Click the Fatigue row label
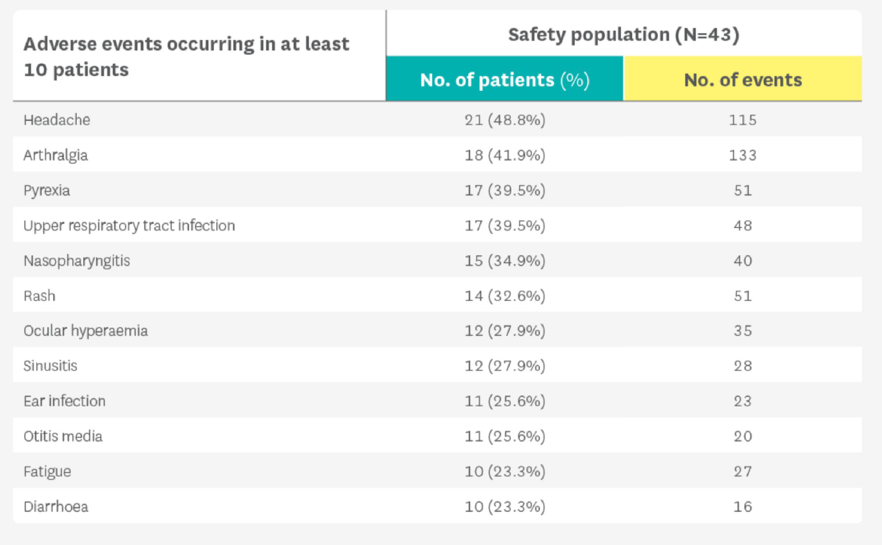 pyautogui.click(x=48, y=471)
